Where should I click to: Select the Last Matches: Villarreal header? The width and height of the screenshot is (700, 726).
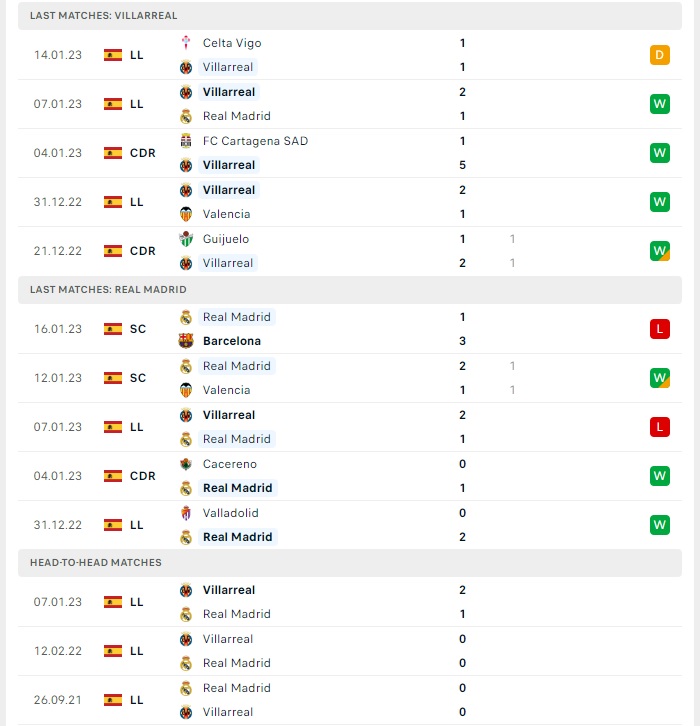(x=350, y=16)
